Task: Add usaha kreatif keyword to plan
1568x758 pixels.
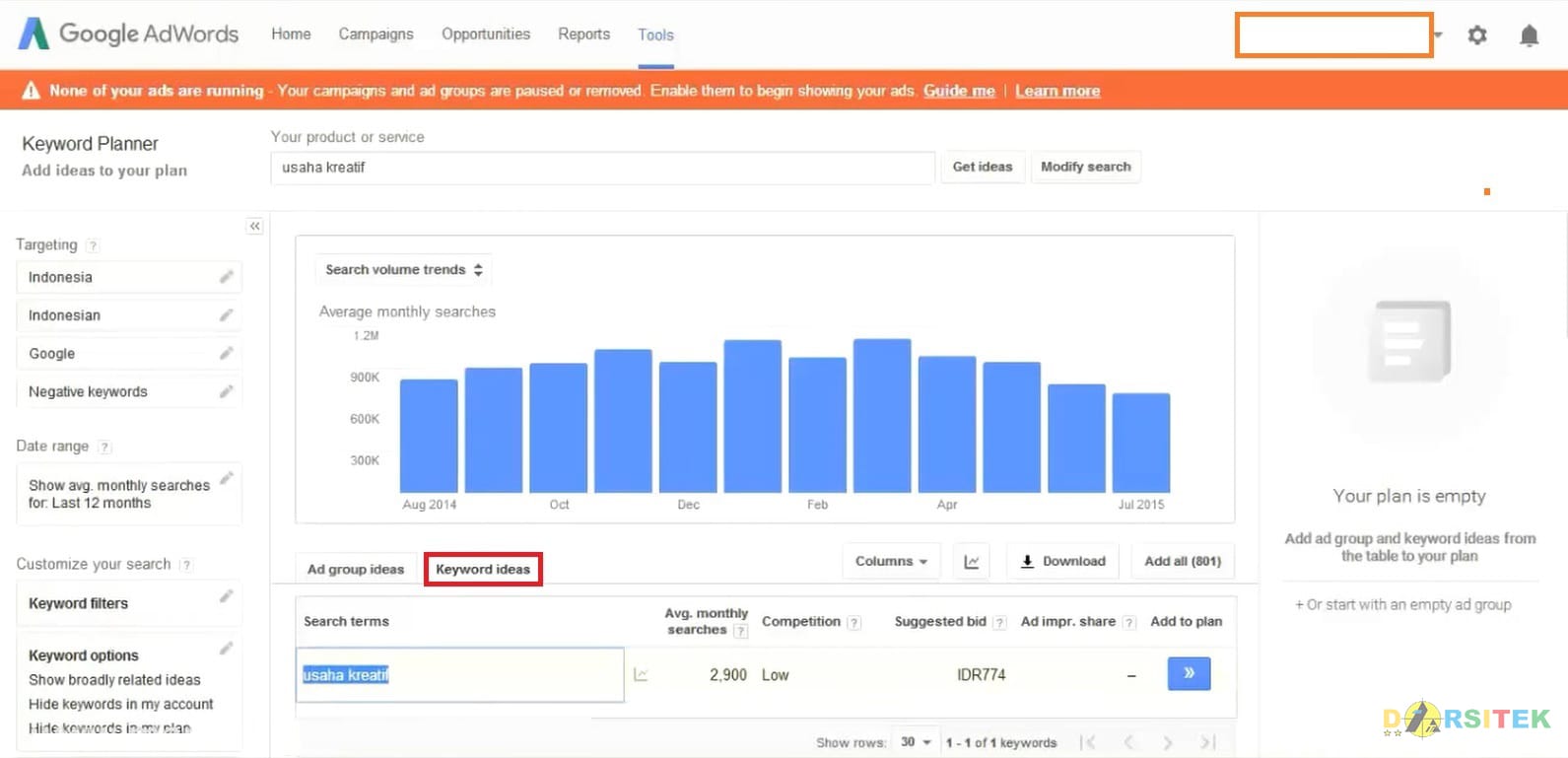Action: click(x=1189, y=674)
